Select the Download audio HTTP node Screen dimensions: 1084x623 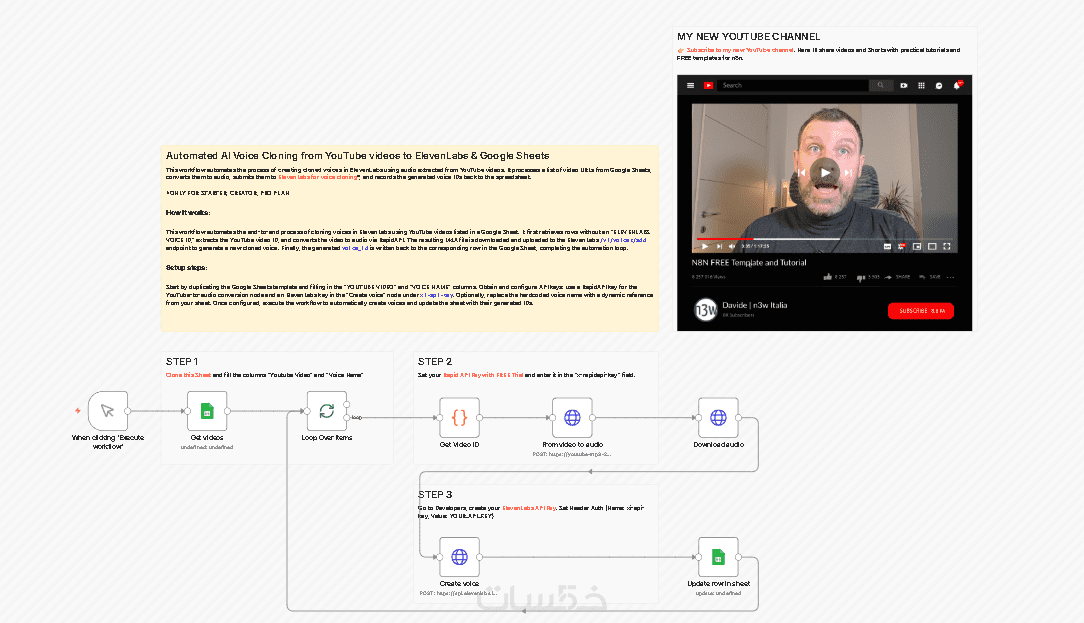718,418
